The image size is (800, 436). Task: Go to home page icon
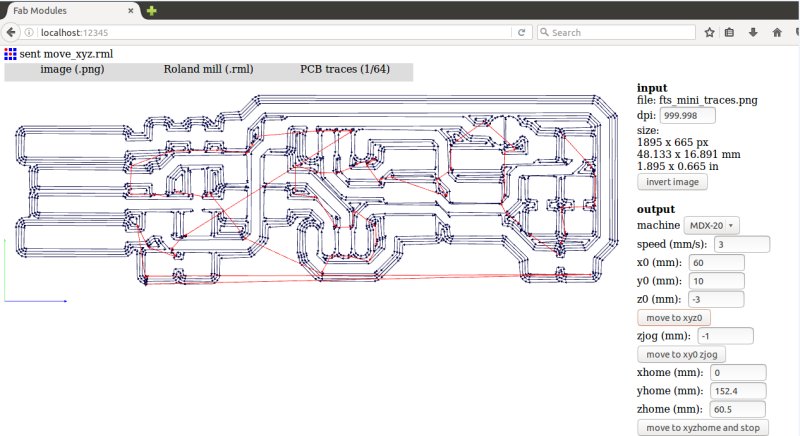click(777, 32)
